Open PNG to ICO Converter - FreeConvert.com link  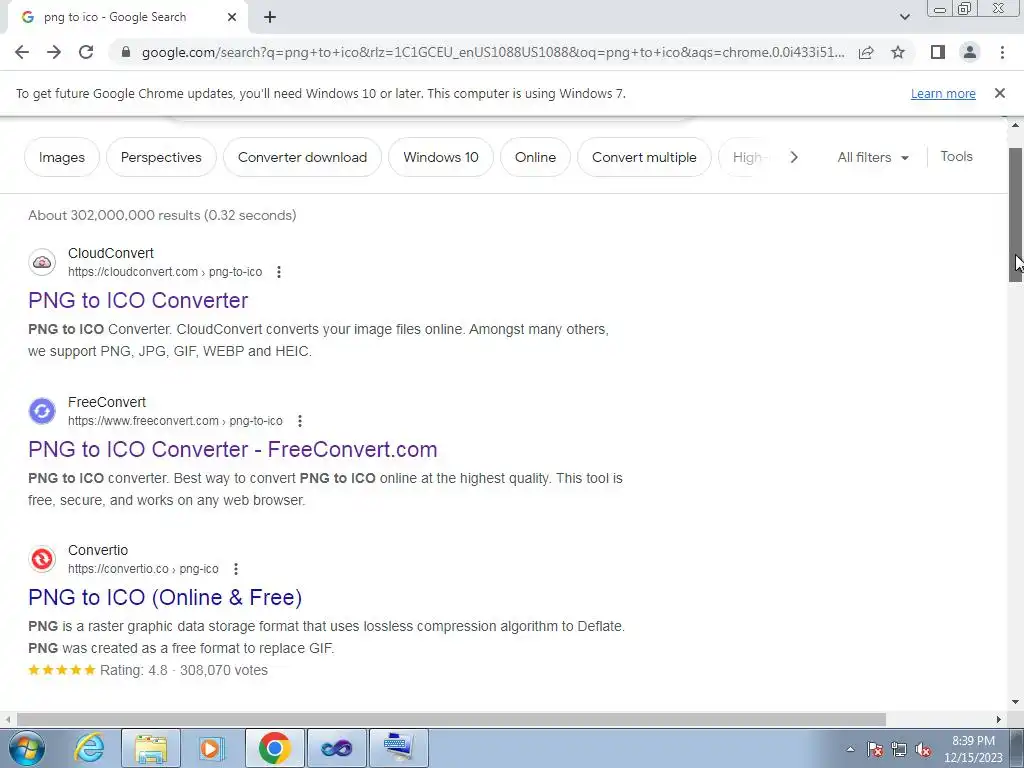[233, 449]
